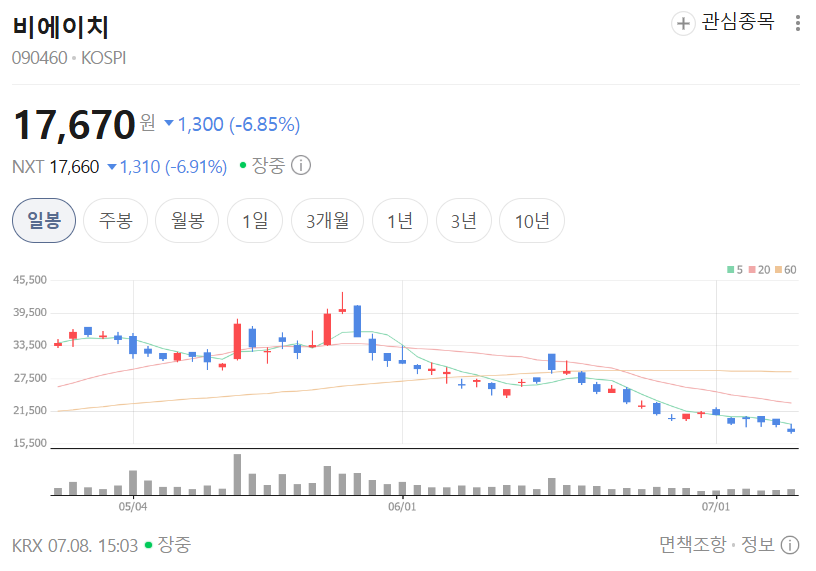Click the NXT price 17,660
816x571 pixels.
coord(74,167)
